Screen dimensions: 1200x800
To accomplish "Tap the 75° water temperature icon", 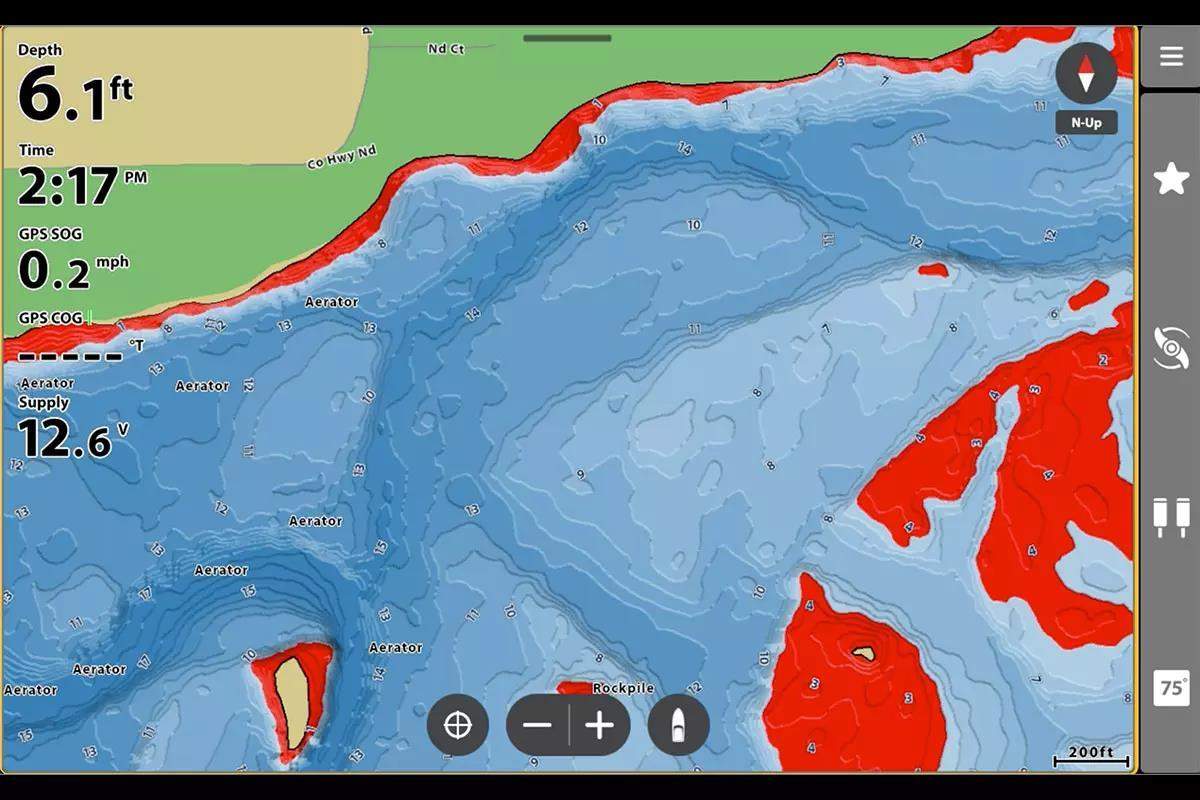I will (1171, 688).
